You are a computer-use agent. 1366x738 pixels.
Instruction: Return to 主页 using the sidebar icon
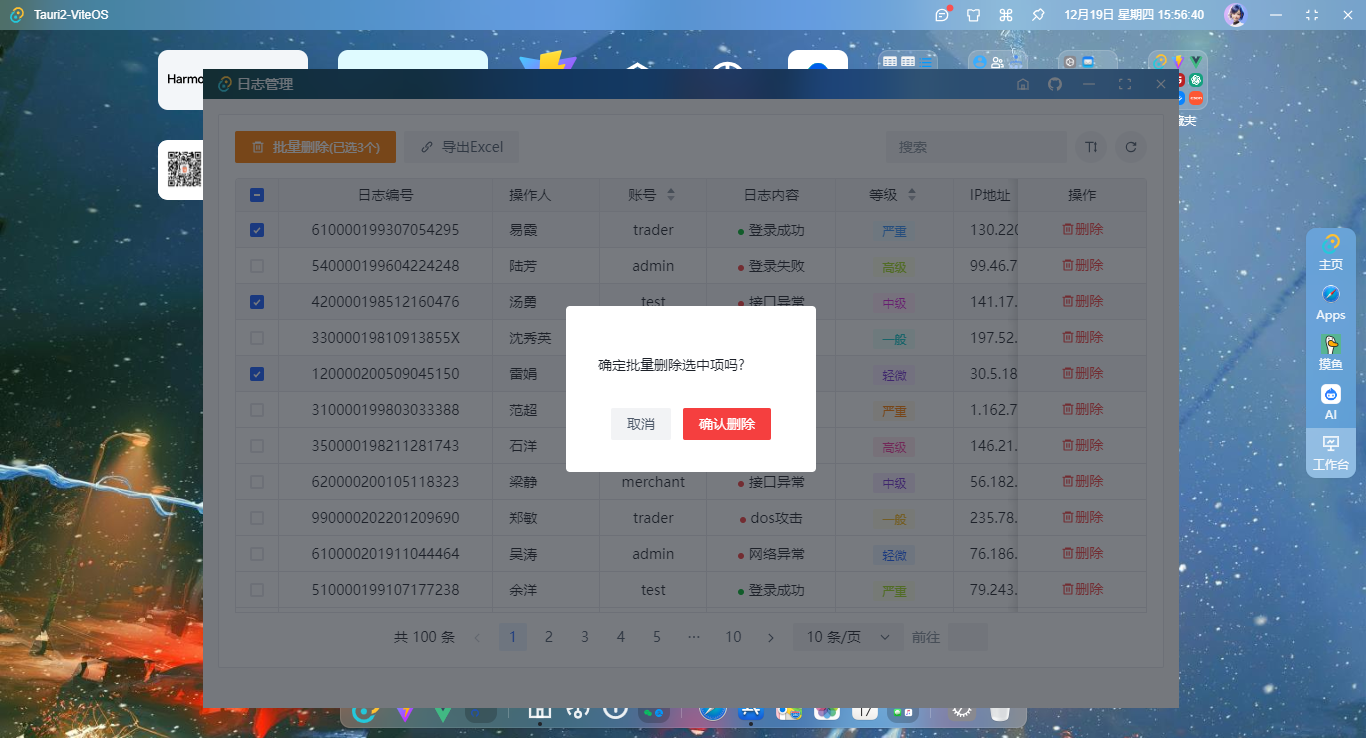click(1330, 251)
